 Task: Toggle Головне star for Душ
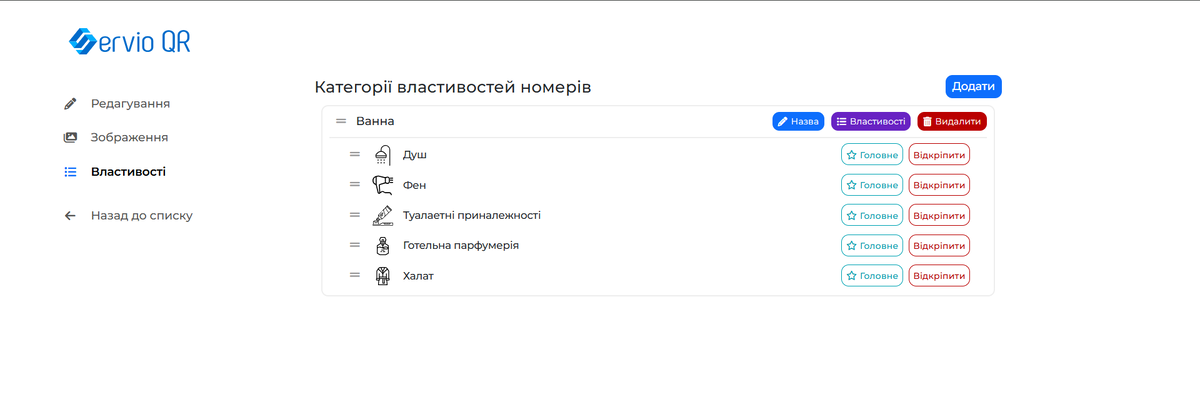(x=871, y=155)
